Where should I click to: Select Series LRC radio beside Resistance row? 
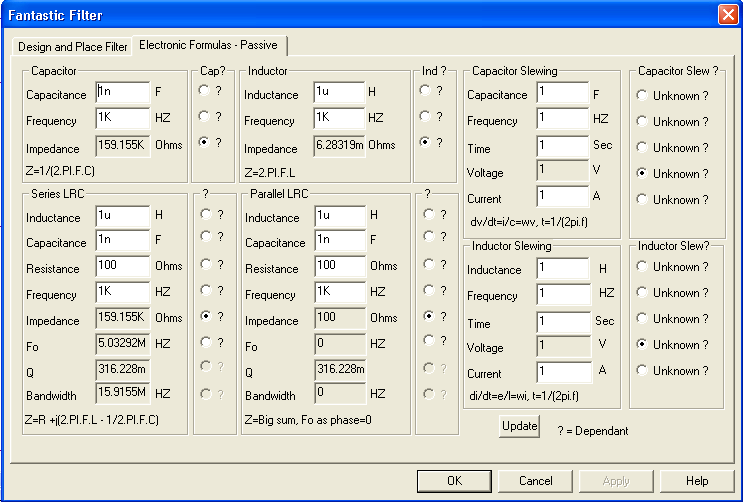coord(205,265)
